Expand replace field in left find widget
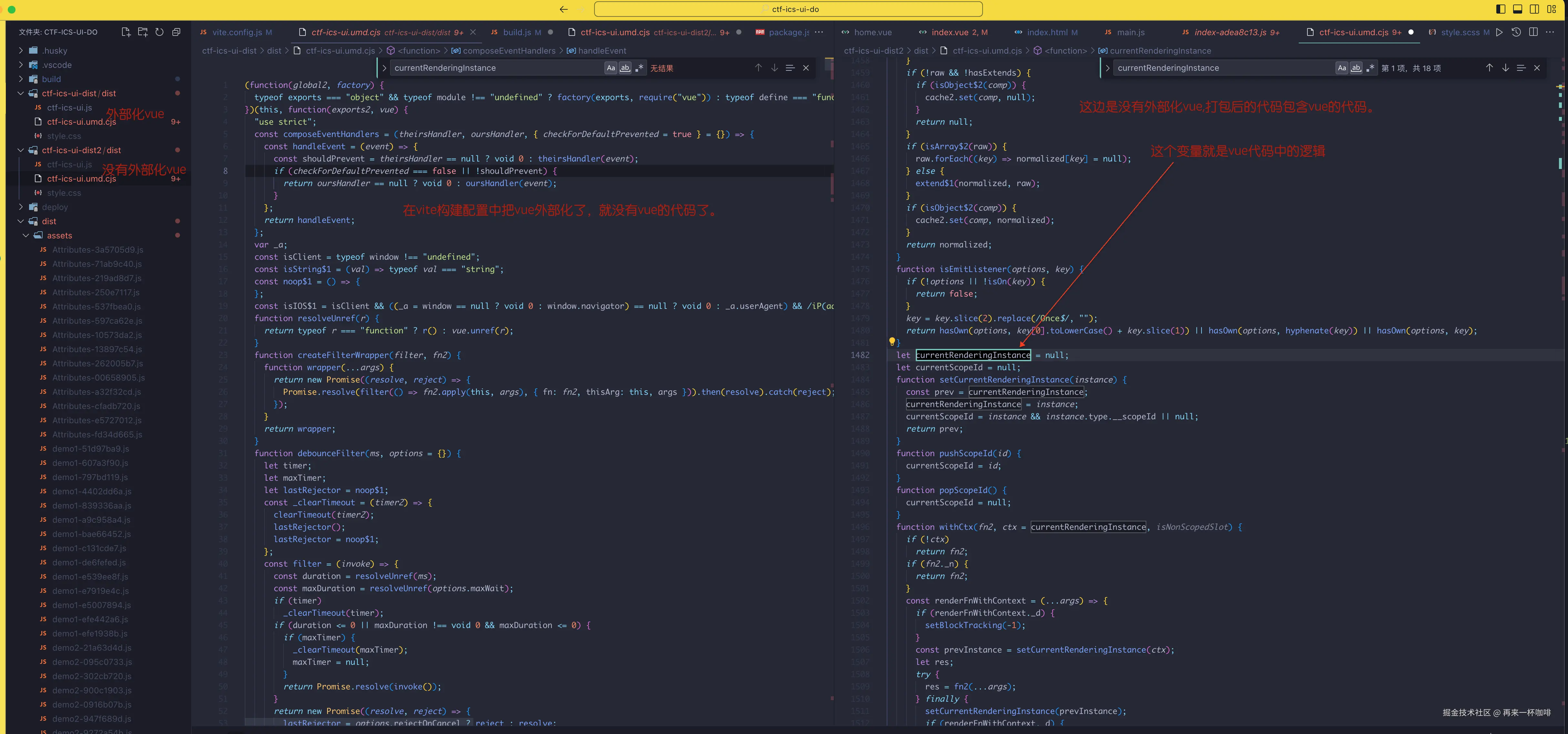The width and height of the screenshot is (1568, 734). coord(384,68)
